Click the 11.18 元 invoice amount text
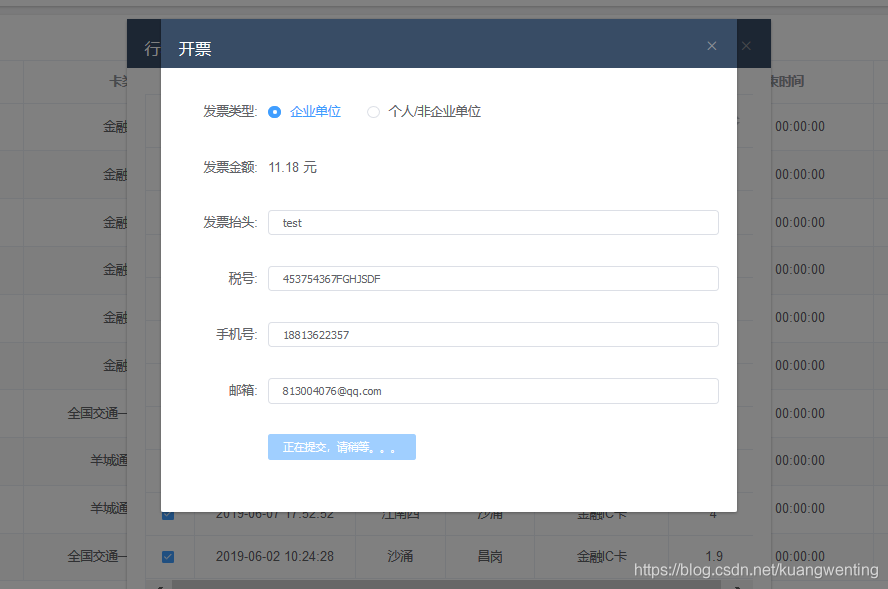 coord(292,167)
